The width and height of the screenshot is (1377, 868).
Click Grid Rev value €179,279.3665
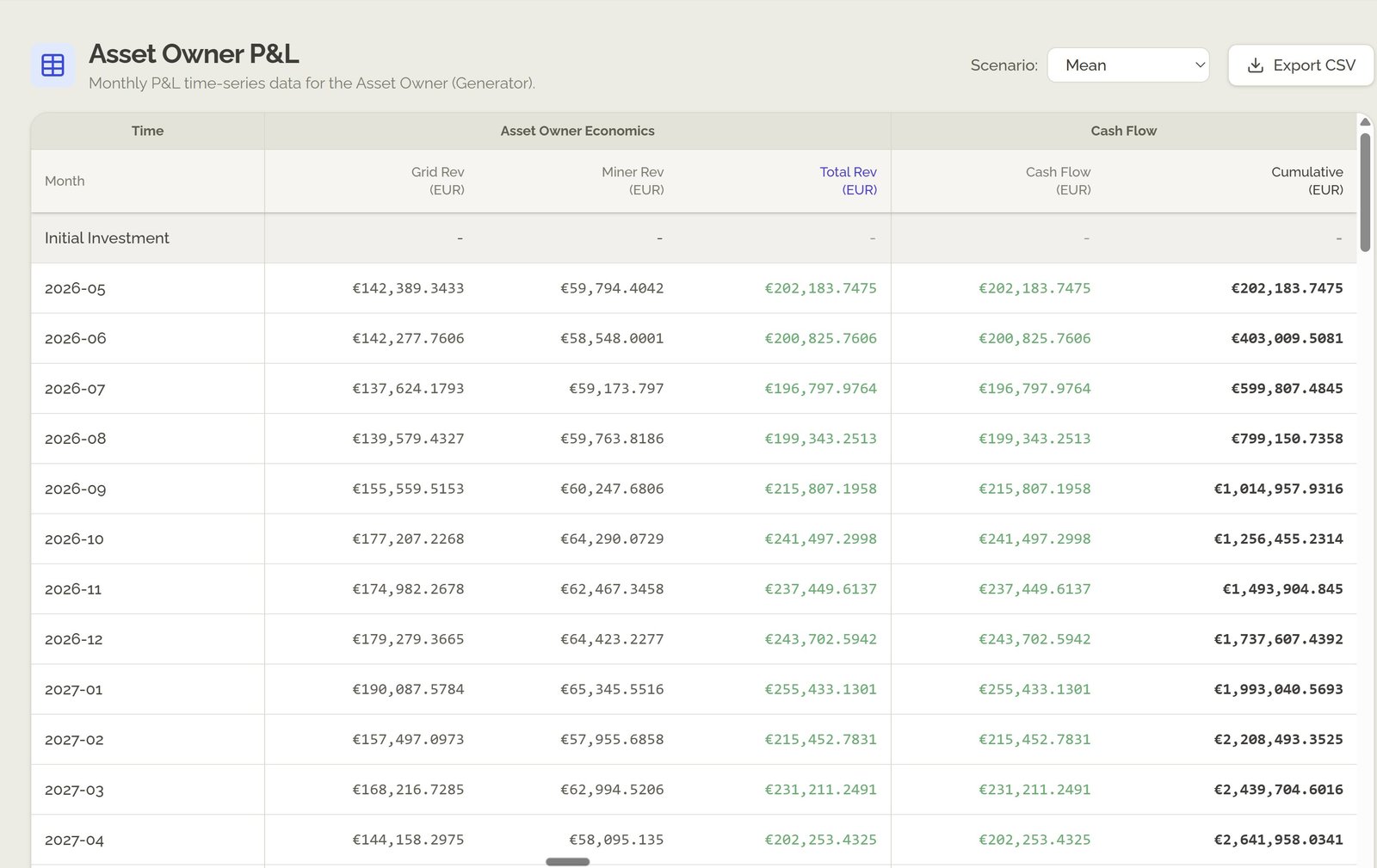(x=408, y=639)
